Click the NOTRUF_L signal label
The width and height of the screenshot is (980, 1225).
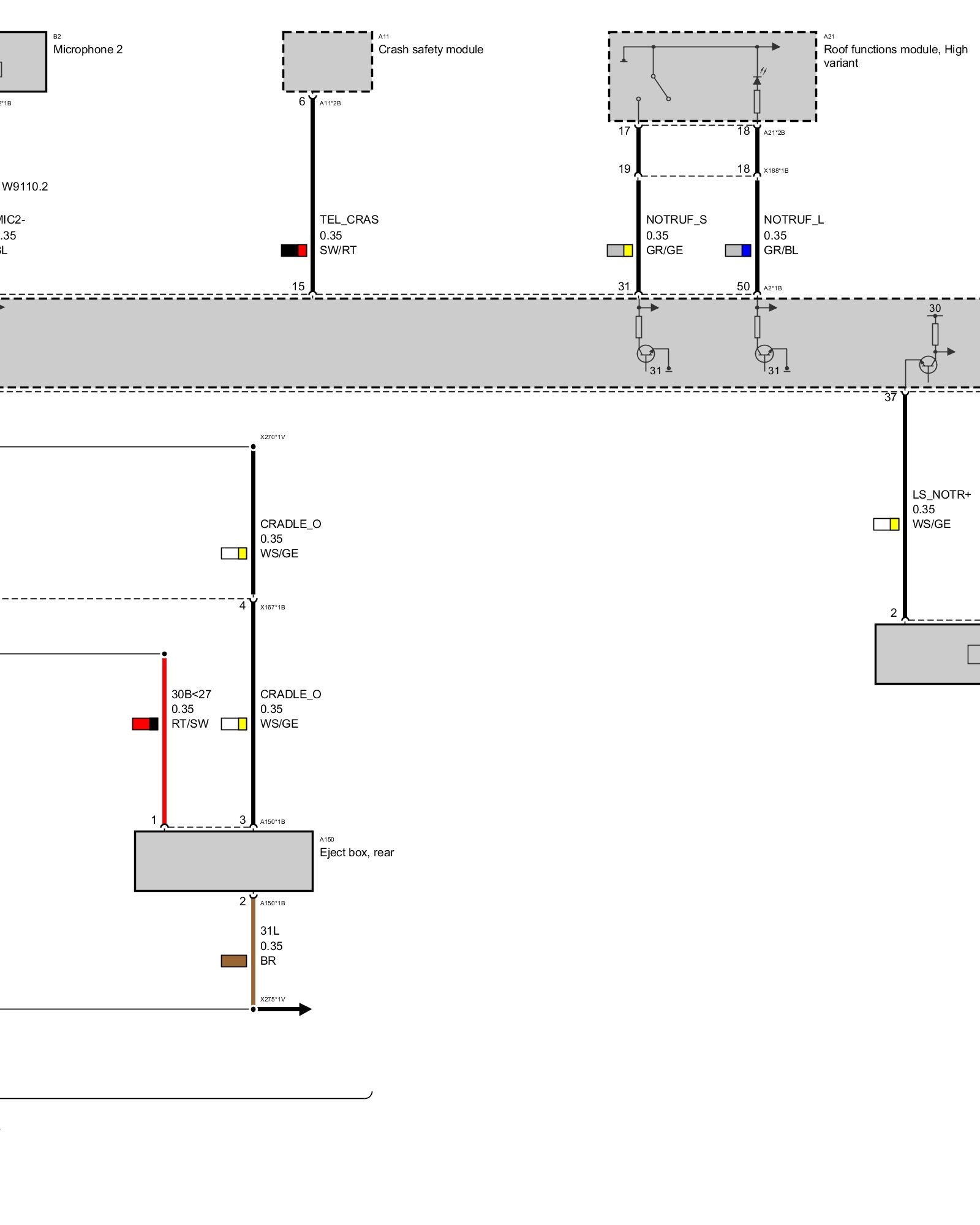(793, 220)
